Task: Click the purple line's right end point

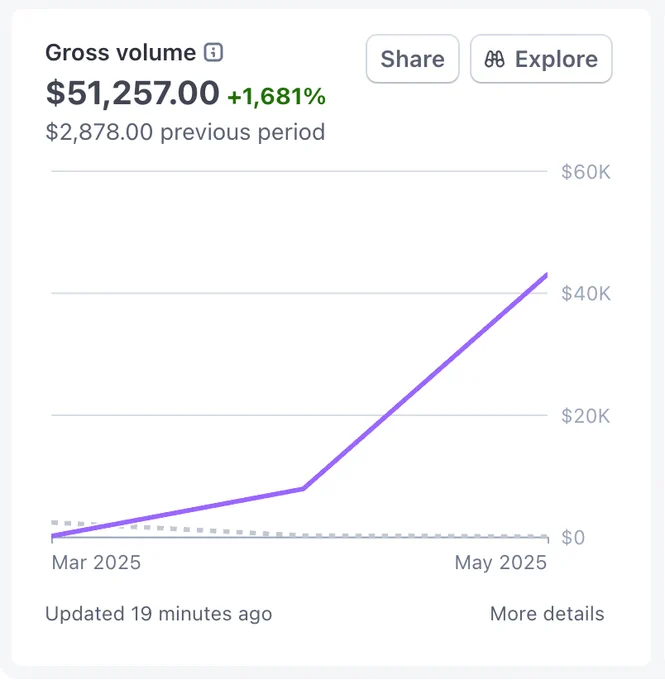Action: 546,275
